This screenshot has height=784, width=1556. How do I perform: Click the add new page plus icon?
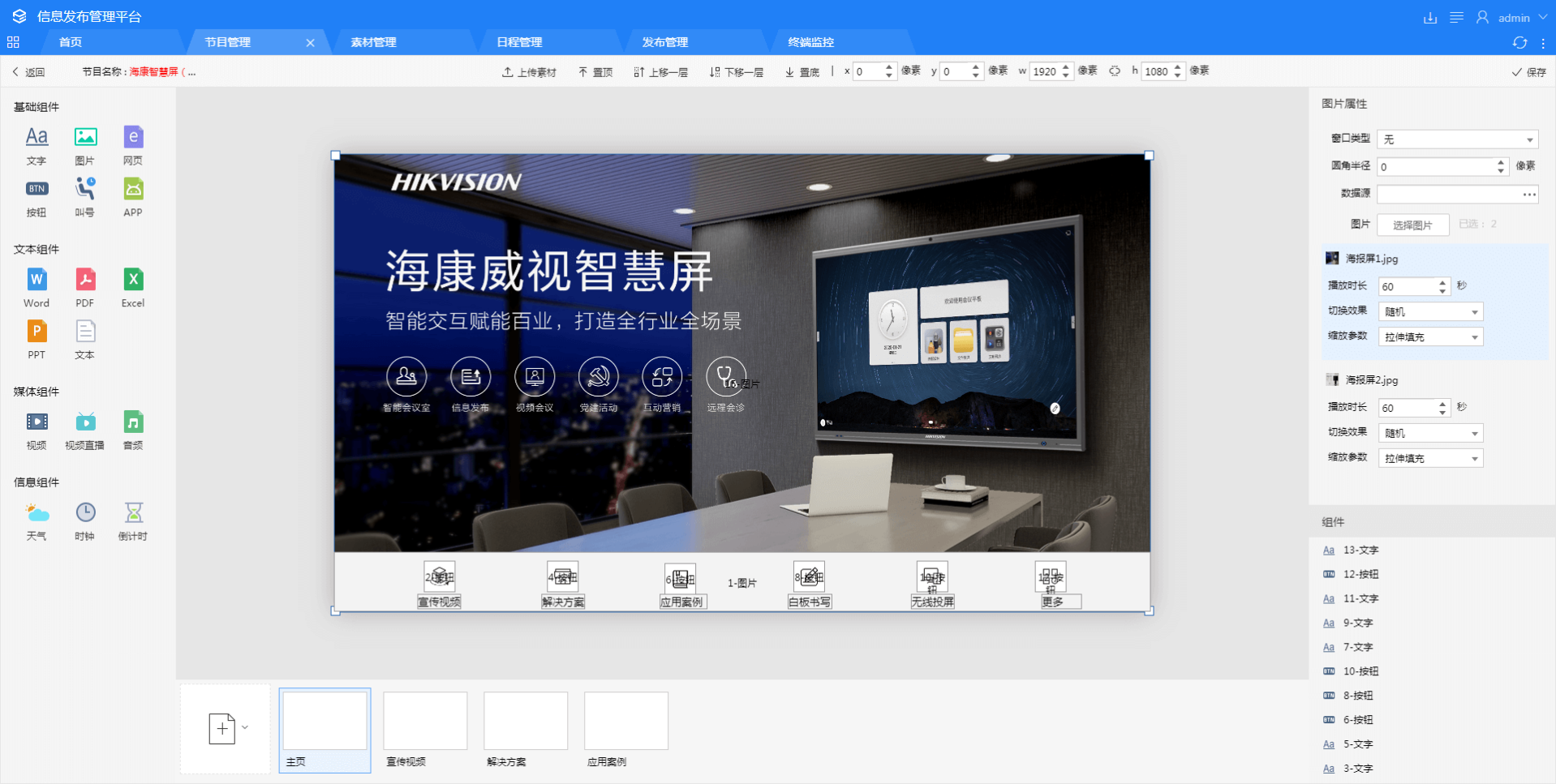pyautogui.click(x=221, y=728)
